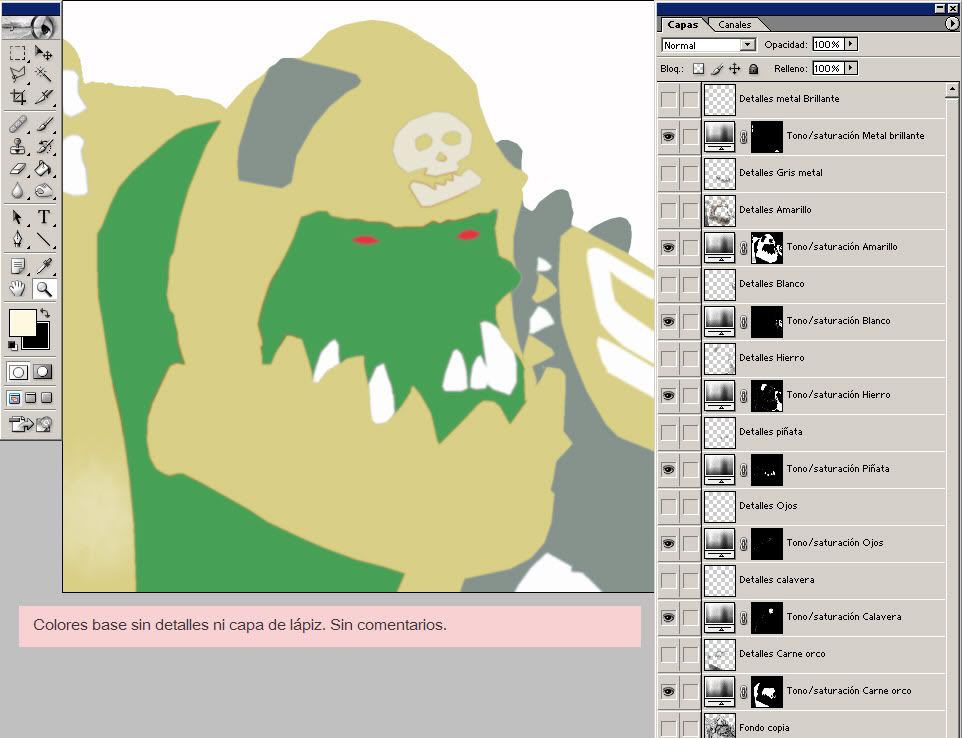Hide Tono/saturación Piñata layer
962x738 pixels.
click(668, 469)
